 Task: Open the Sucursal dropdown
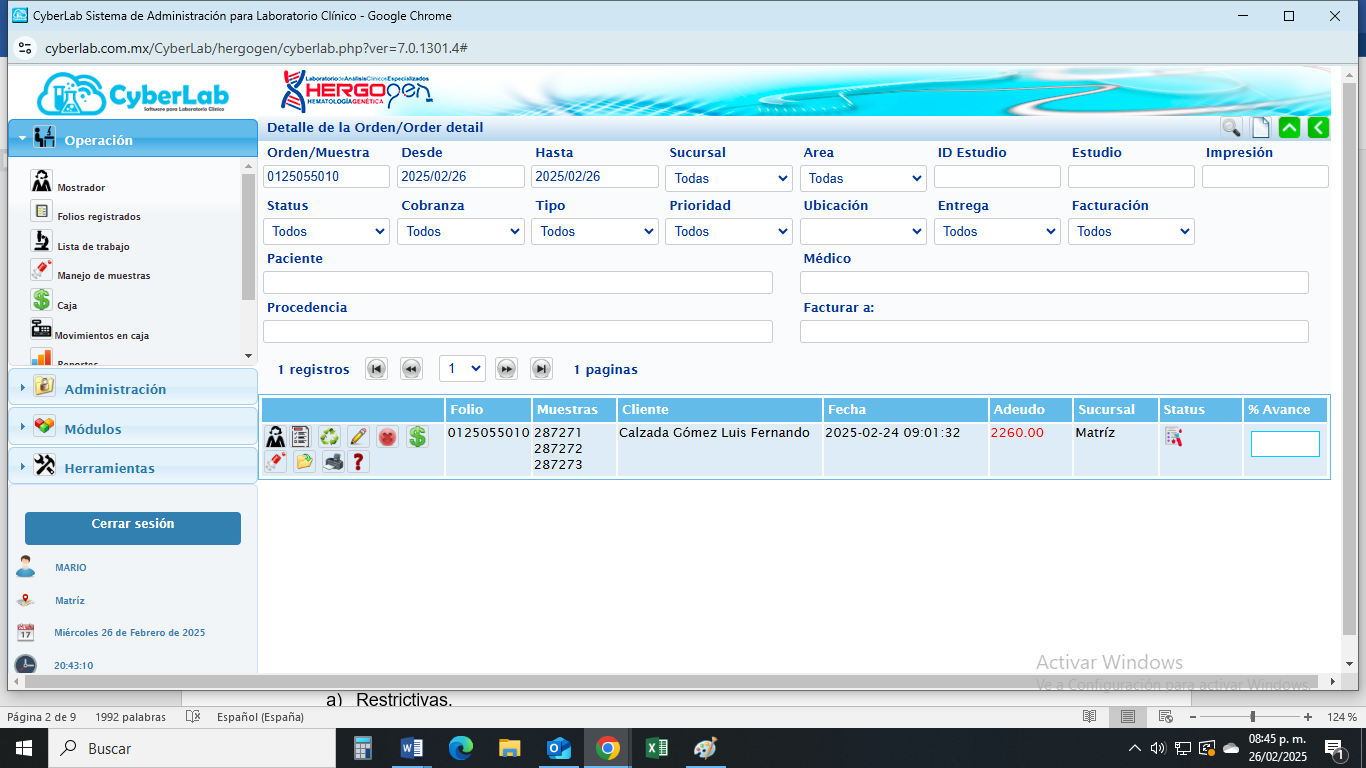click(x=729, y=178)
